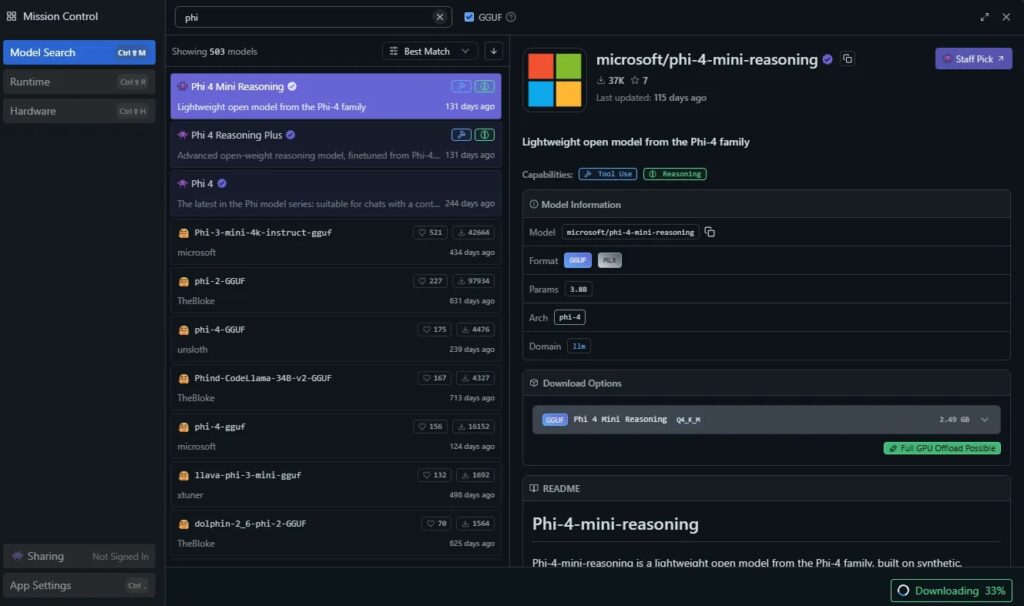
Task: Open the Runtime tab in the sidebar
Action: click(x=78, y=82)
